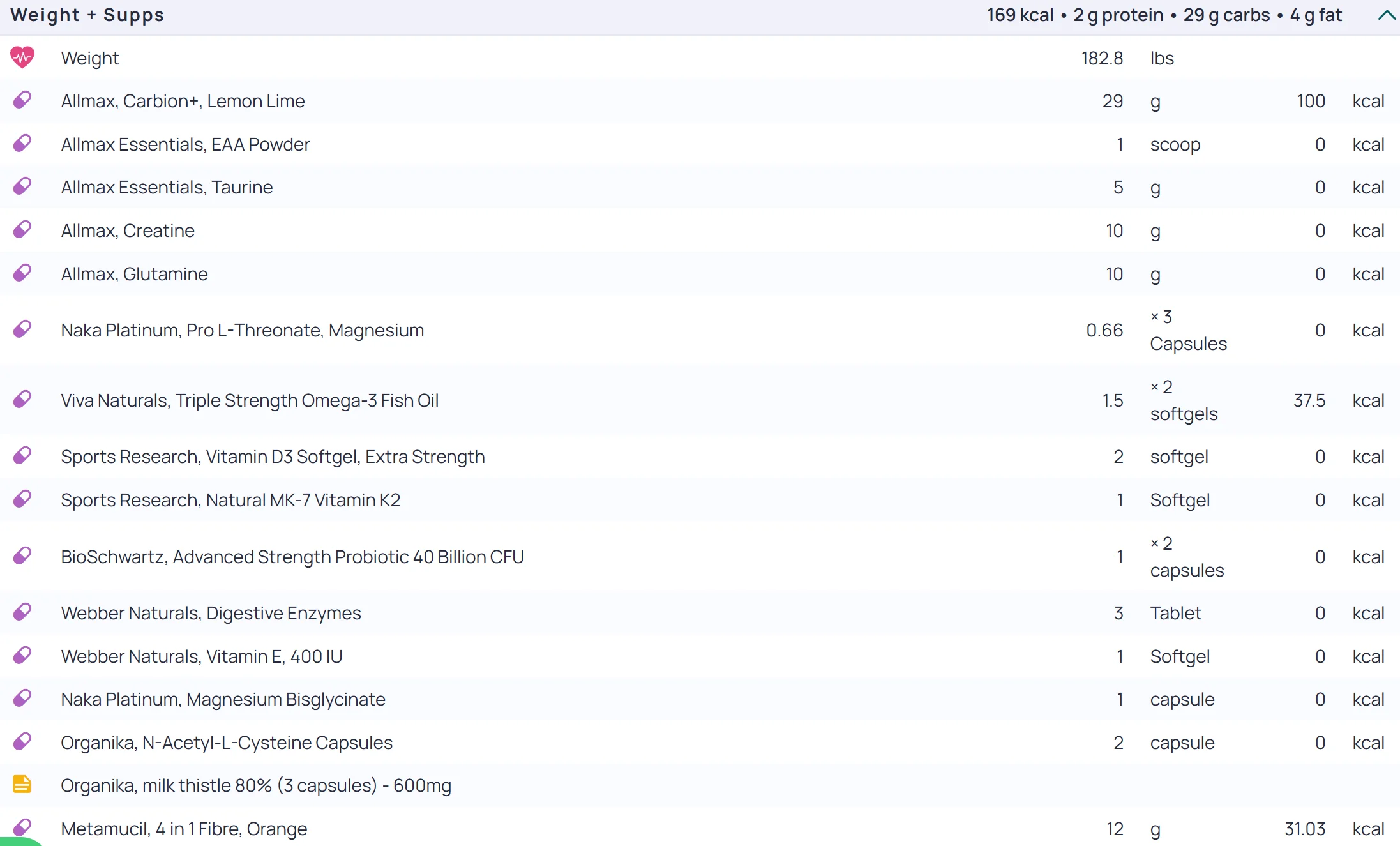Click the 182.8 weight value

1102,58
